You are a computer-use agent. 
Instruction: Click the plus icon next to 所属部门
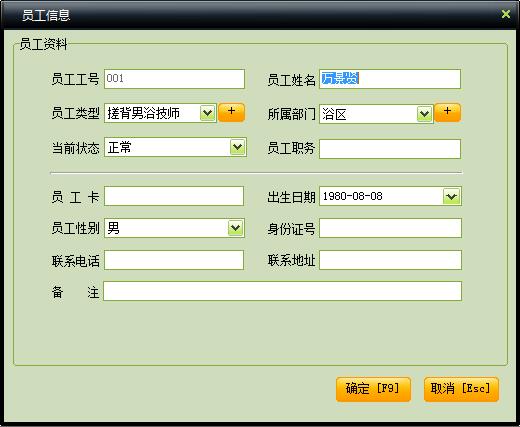tap(447, 112)
